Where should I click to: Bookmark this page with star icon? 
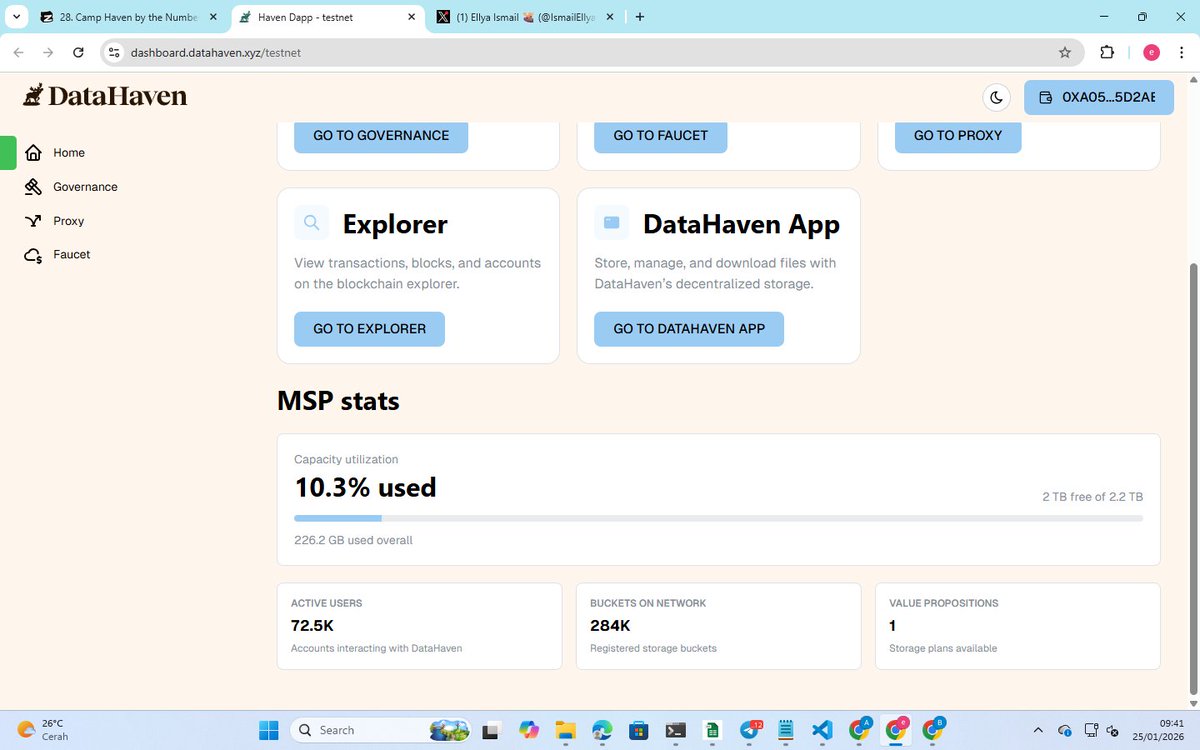coord(1065,52)
